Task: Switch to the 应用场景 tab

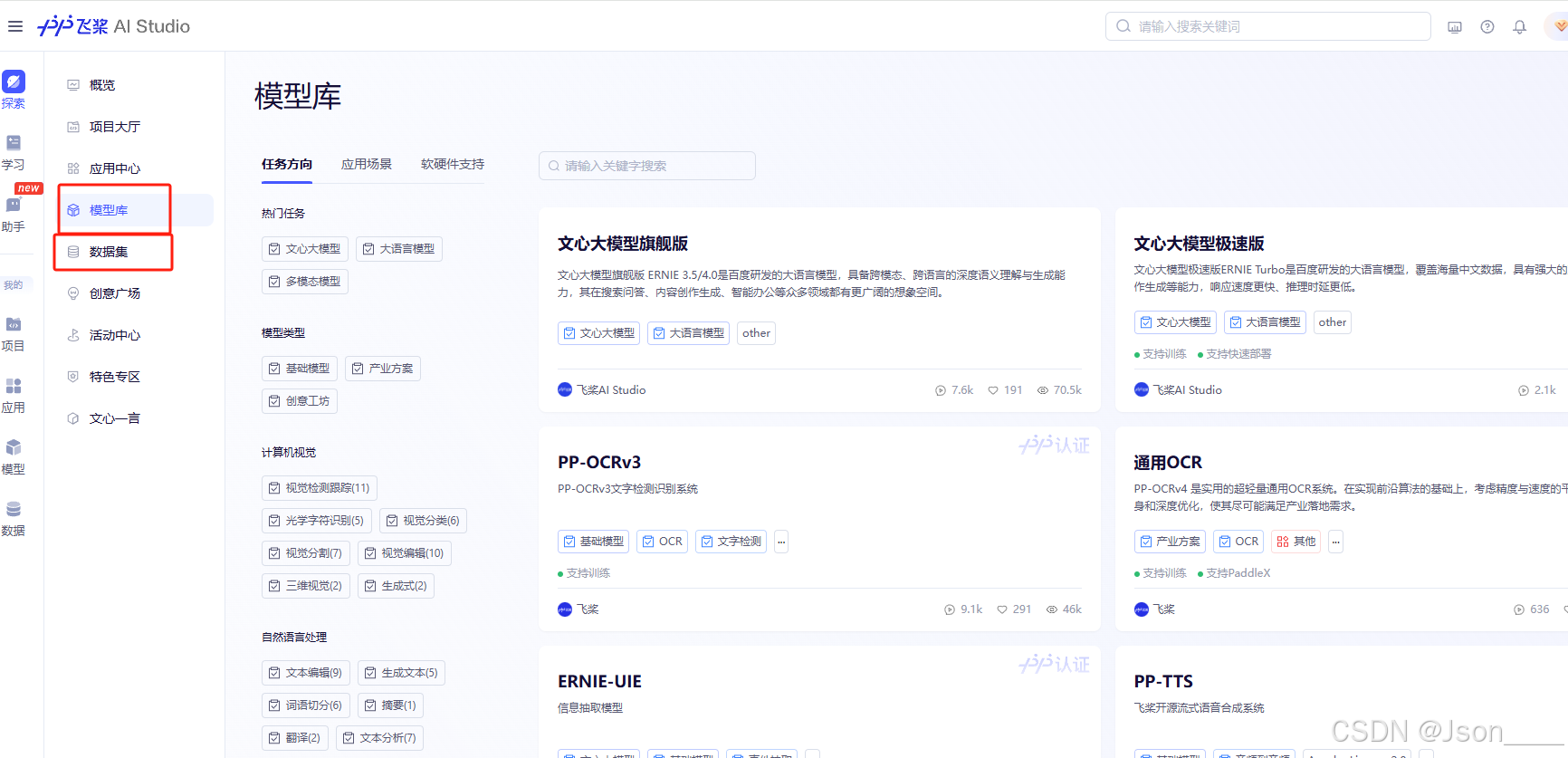Action: tap(367, 164)
